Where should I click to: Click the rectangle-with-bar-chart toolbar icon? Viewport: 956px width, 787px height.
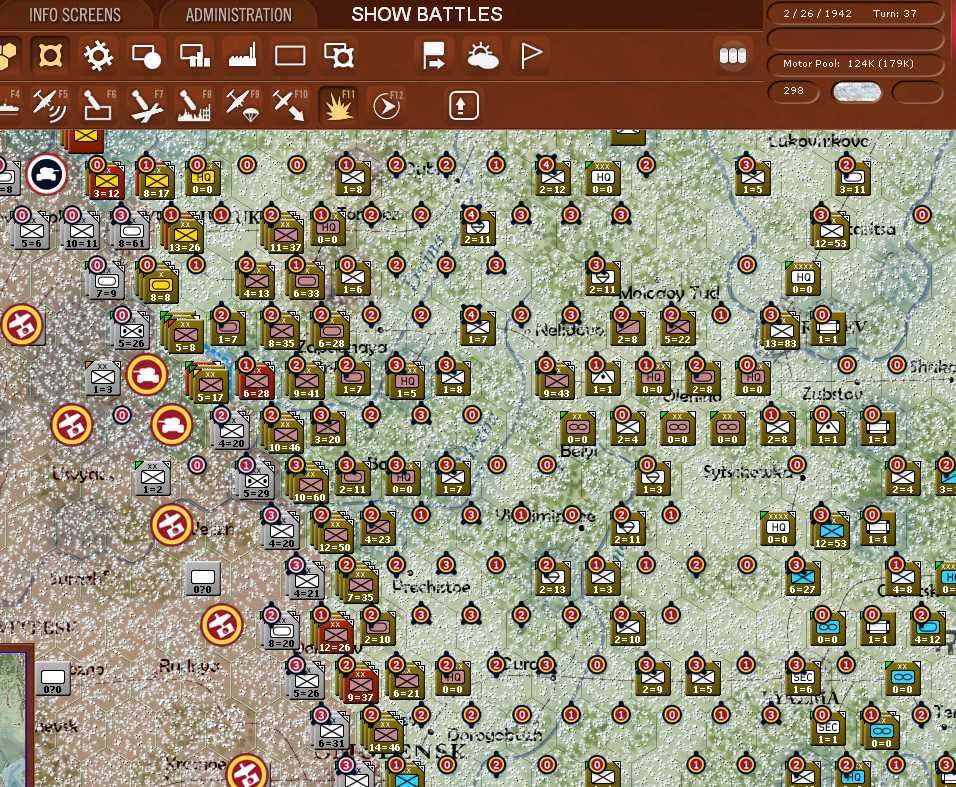point(194,56)
